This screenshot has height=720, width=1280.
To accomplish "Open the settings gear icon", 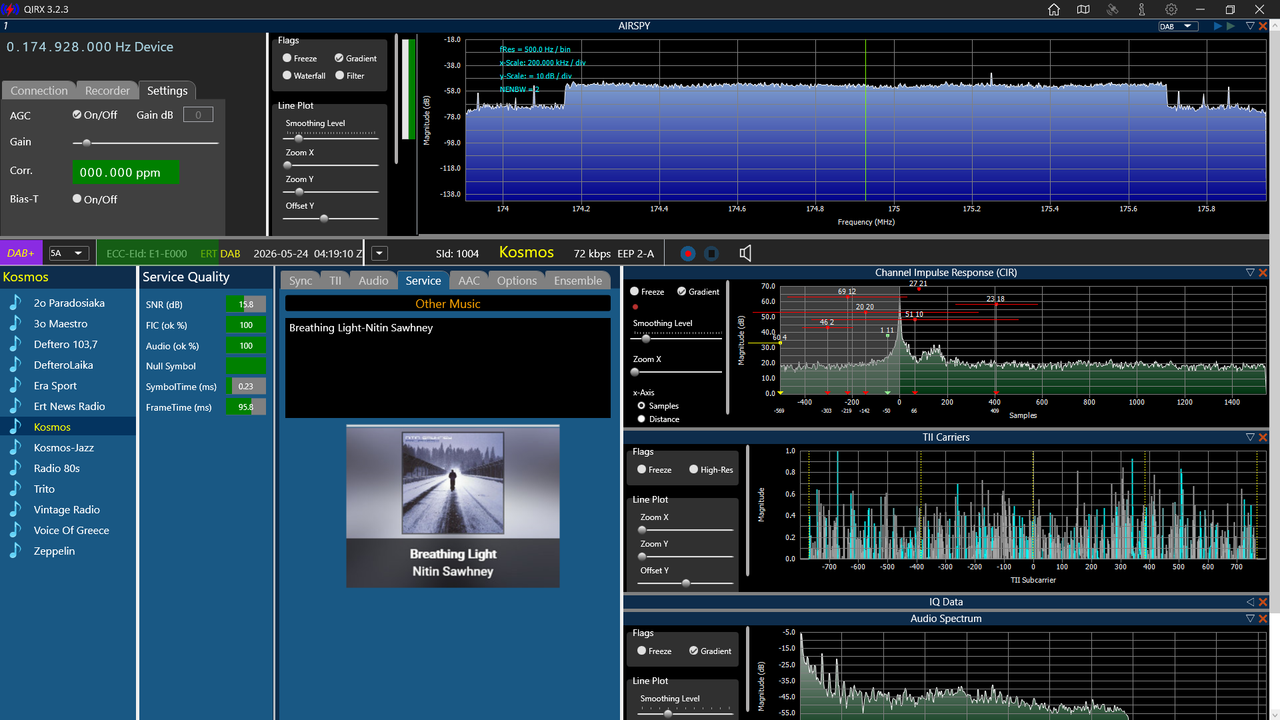I will point(1171,9).
